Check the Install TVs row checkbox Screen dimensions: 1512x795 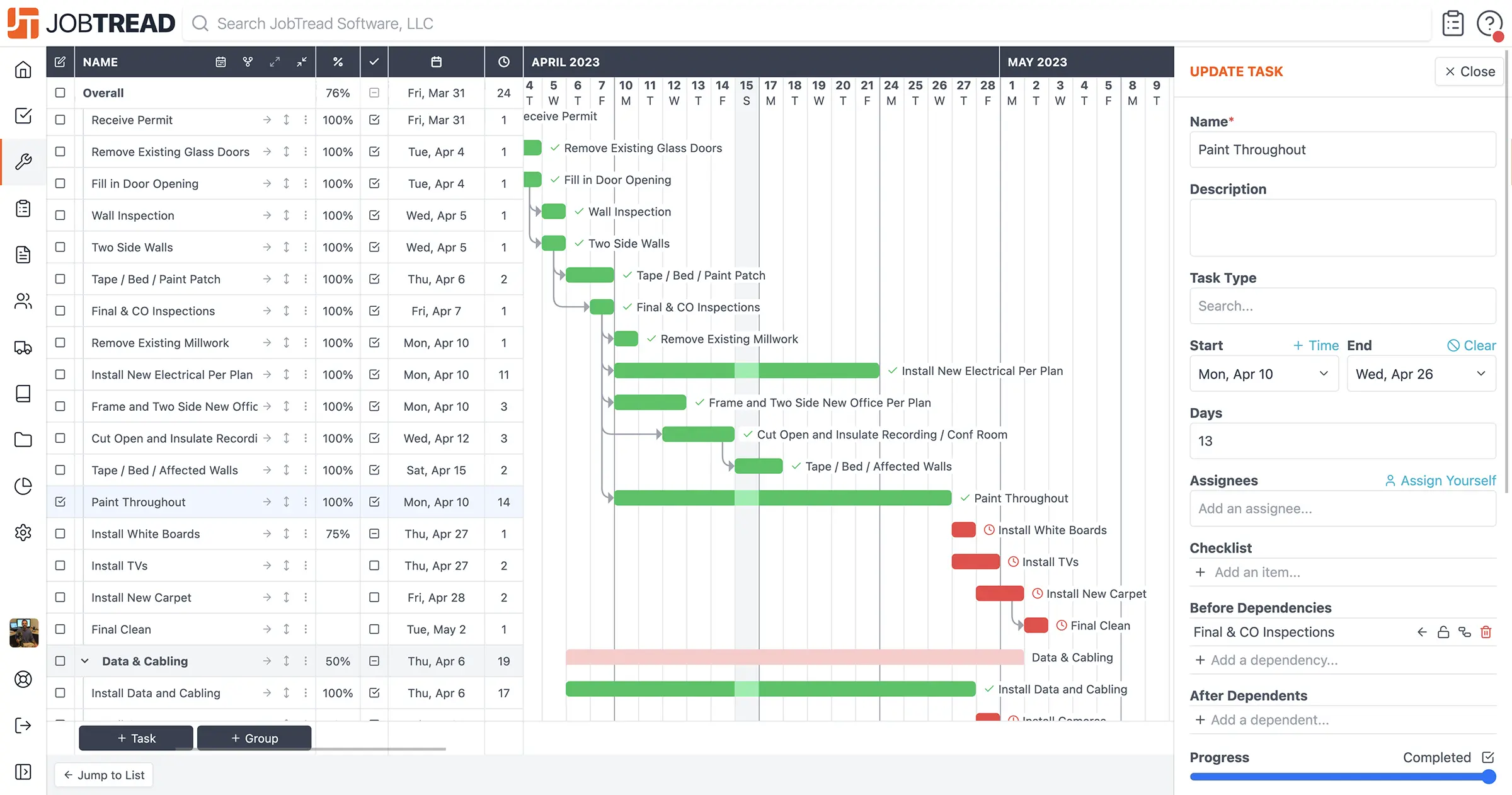tap(60, 566)
